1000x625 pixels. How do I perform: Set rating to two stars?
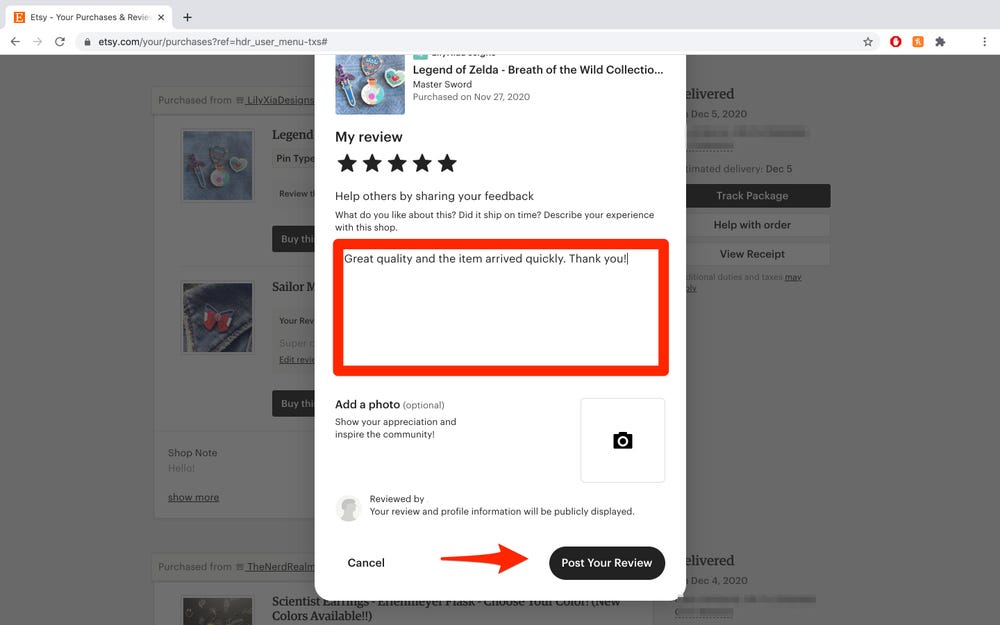point(372,163)
